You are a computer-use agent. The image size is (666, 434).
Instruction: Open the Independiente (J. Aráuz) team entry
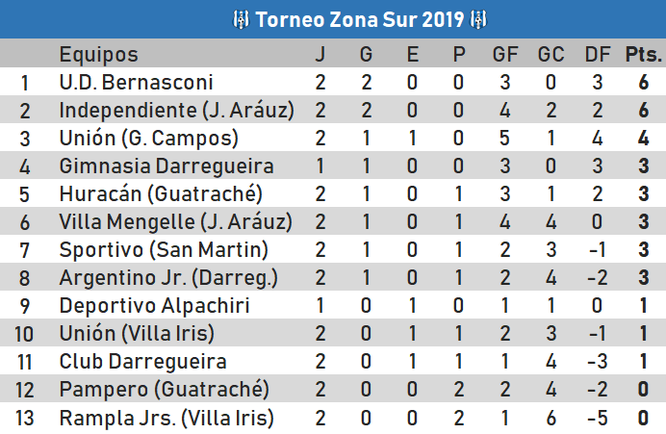[x=177, y=110]
